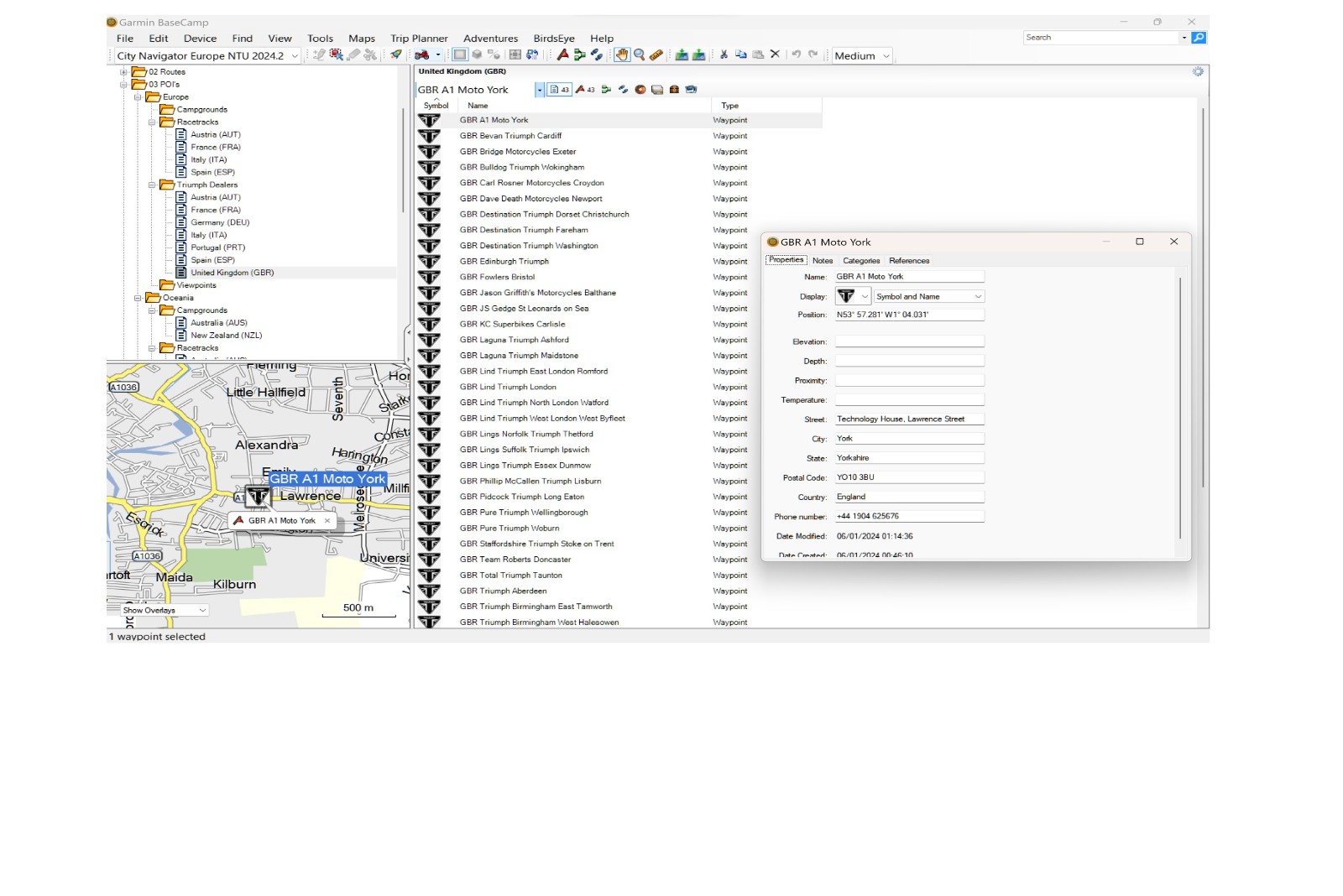Switch to the Categories tab
The image size is (1343, 896).
click(861, 261)
